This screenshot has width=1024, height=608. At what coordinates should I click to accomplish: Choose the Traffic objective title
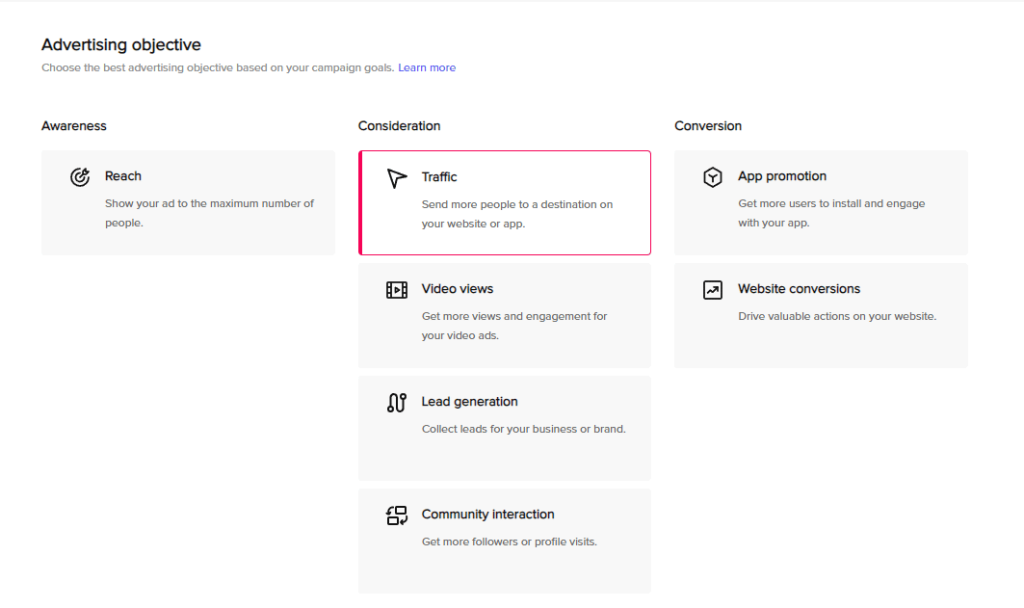(439, 177)
